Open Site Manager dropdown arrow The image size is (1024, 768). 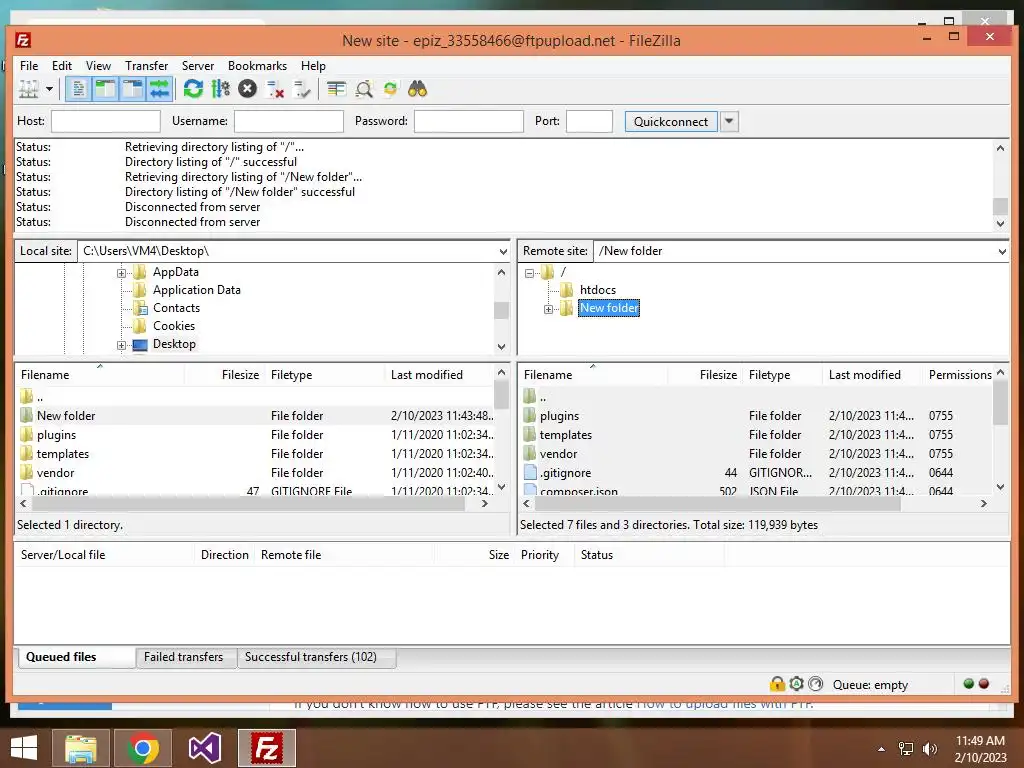[49, 89]
